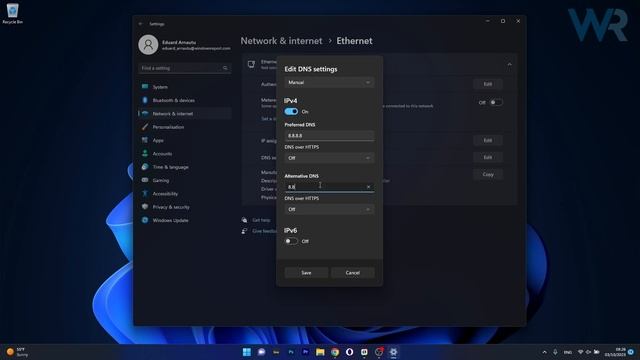Open Privacy & security settings
The width and height of the screenshot is (640, 360).
pyautogui.click(x=185, y=207)
